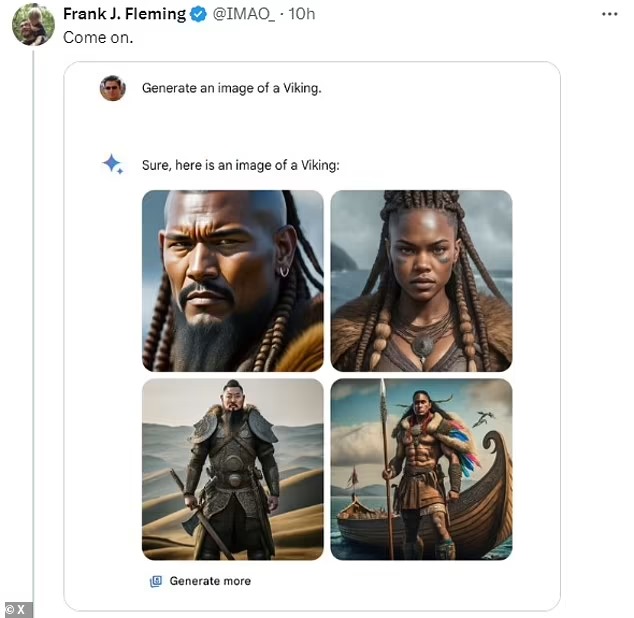Click the copyright symbol in the watermark
Image resolution: width=634 pixels, height=618 pixels.
pyautogui.click(x=9, y=609)
